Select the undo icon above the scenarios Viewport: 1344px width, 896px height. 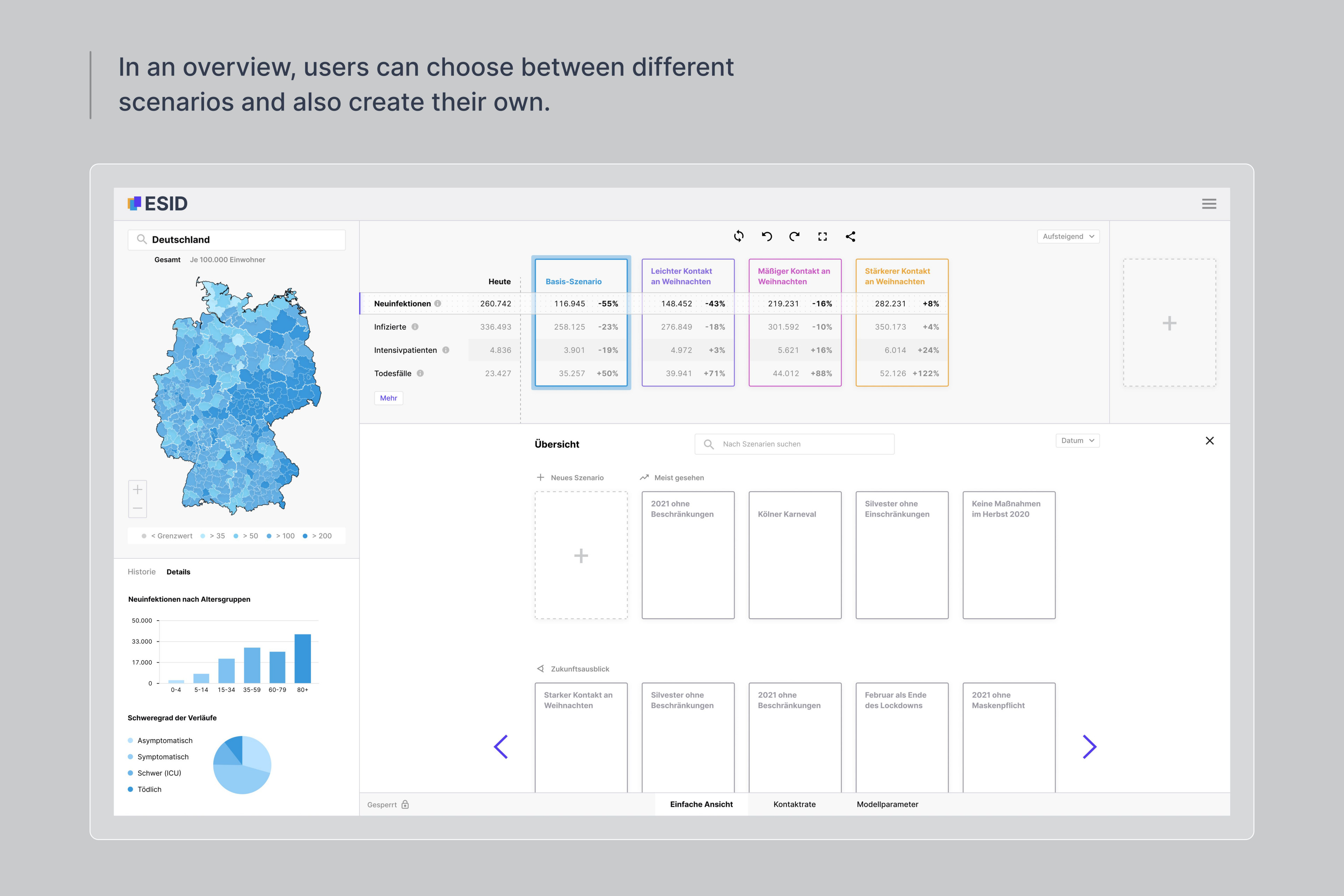[766, 236]
